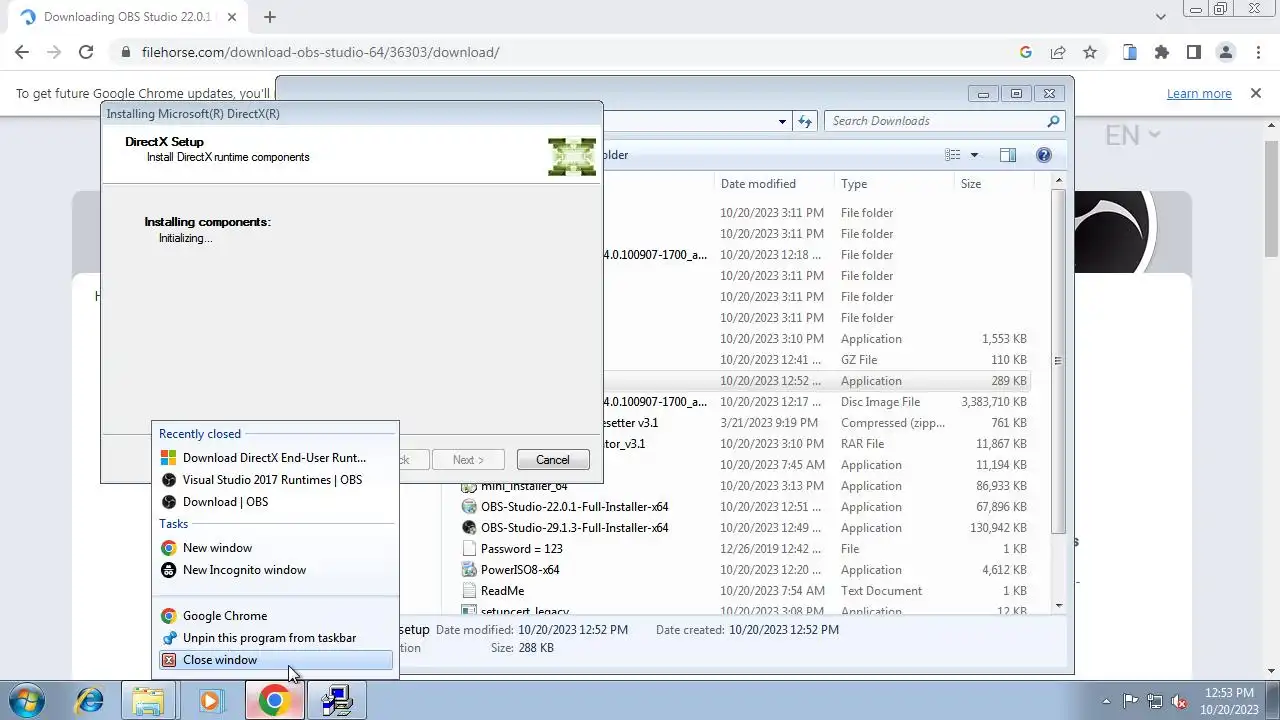Open the Explorer address bar history dropdown
Screen dimensions: 1280x720
782,121
